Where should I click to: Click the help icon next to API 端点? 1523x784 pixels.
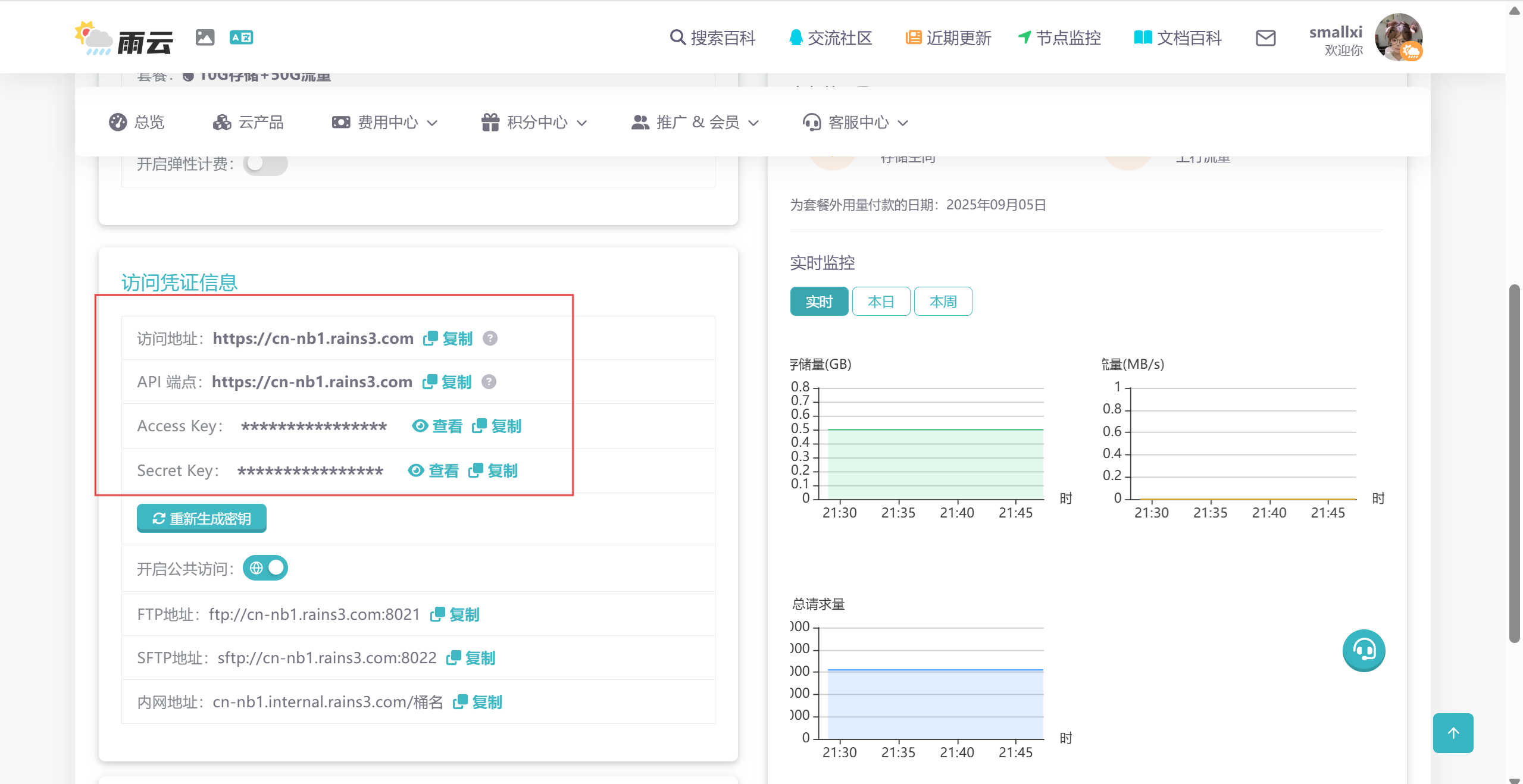click(x=489, y=382)
